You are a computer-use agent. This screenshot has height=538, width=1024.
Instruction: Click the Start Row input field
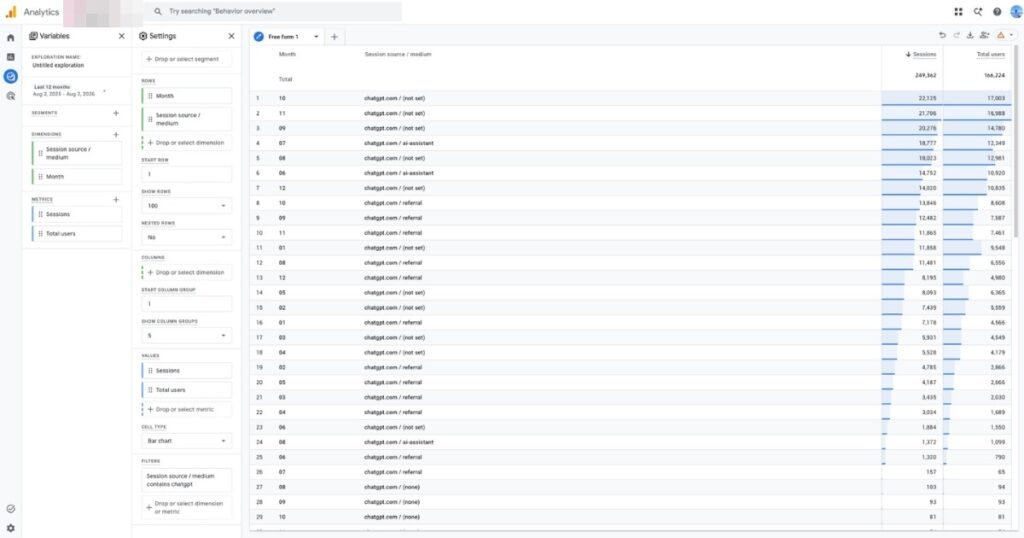(187, 174)
